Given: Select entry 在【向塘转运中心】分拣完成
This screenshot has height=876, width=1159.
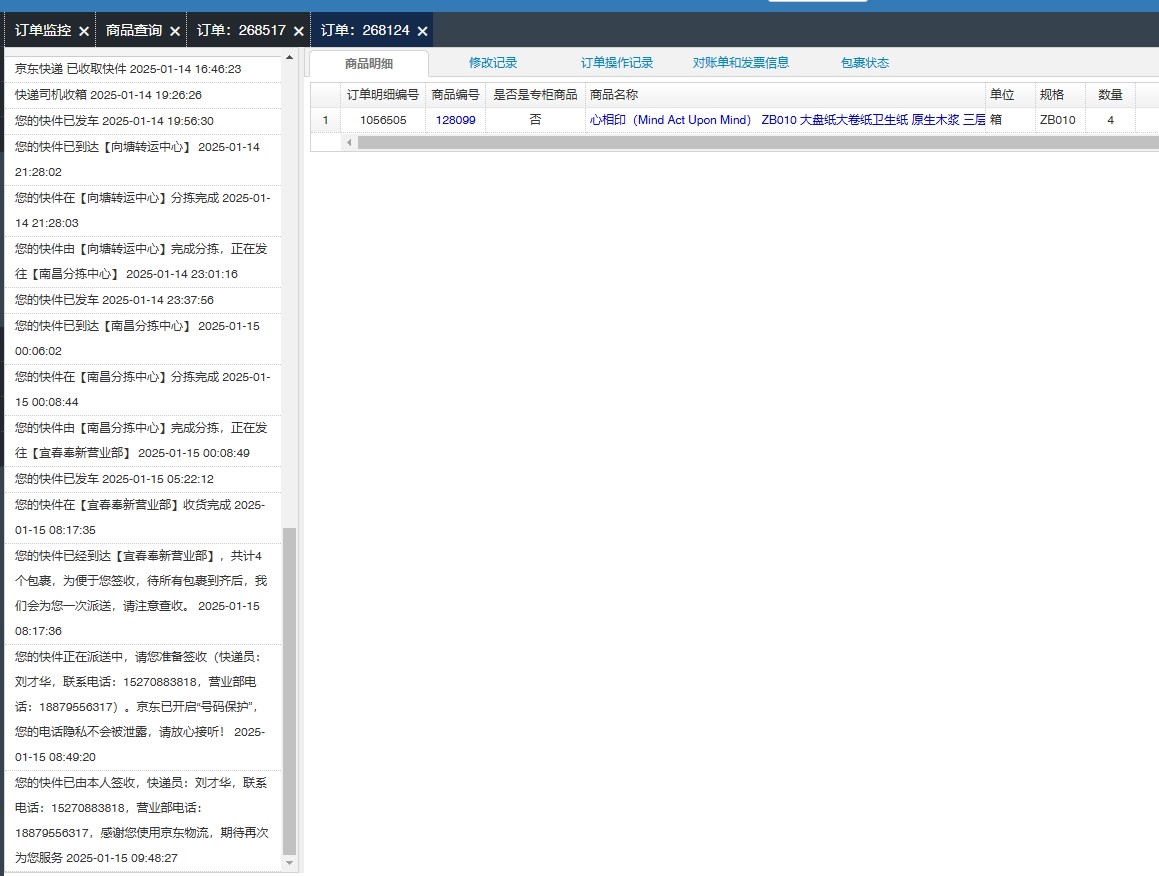Looking at the screenshot, I should [143, 210].
